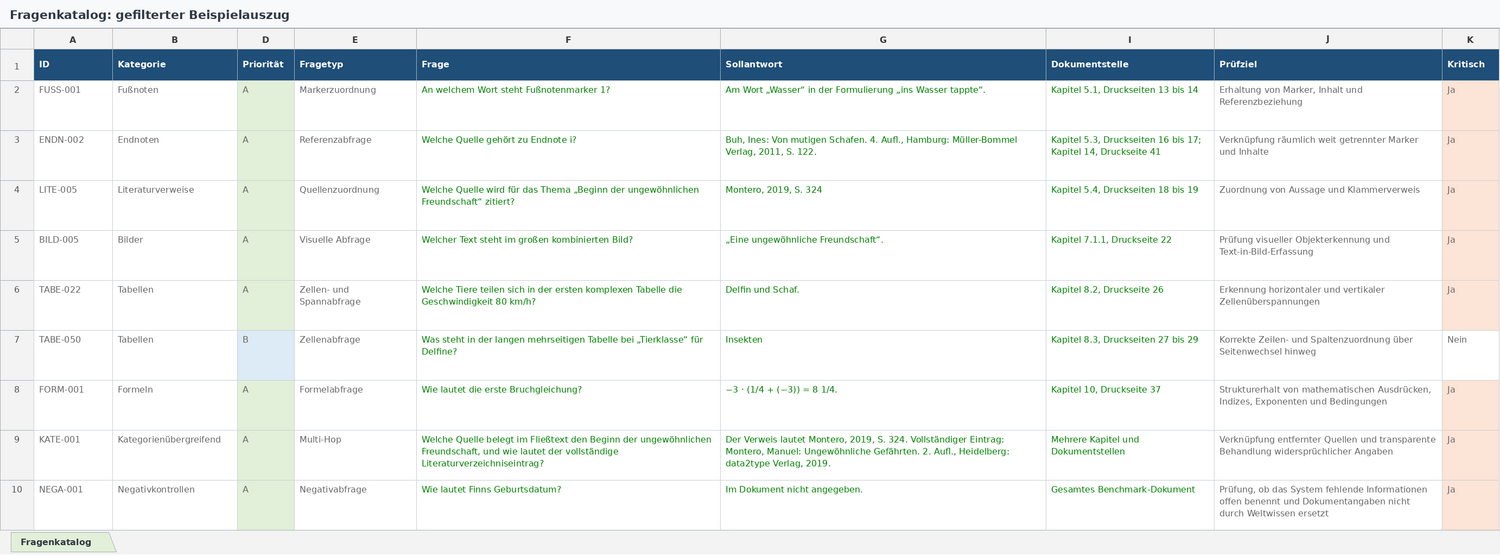Click the Literaturverweise category cell
This screenshot has height=556, width=1500.
(x=175, y=206)
